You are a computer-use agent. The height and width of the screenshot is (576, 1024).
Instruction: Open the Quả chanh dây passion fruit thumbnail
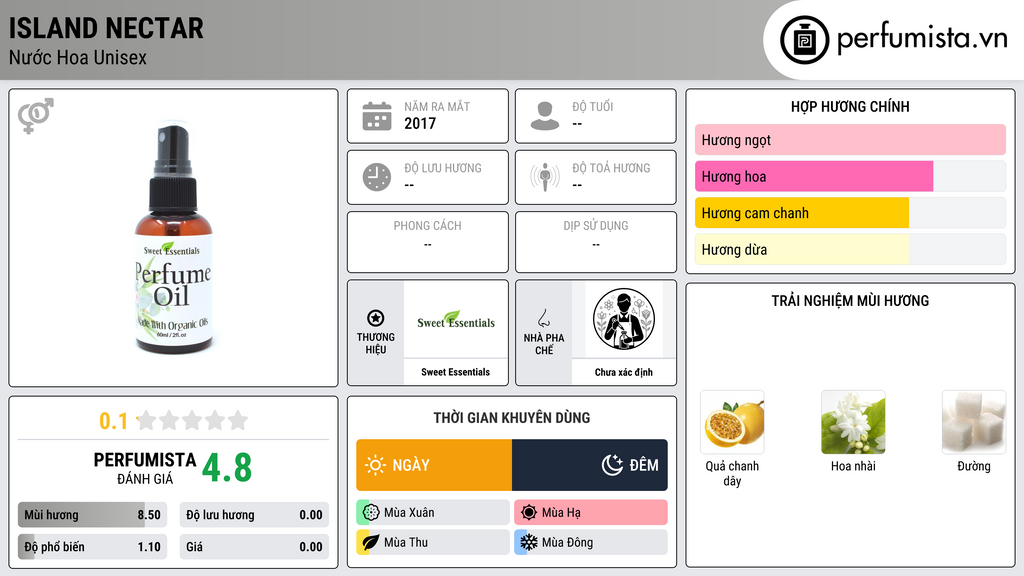click(732, 423)
